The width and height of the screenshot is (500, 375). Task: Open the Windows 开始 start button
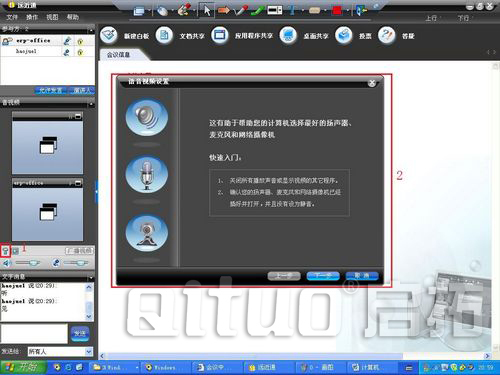point(23,367)
